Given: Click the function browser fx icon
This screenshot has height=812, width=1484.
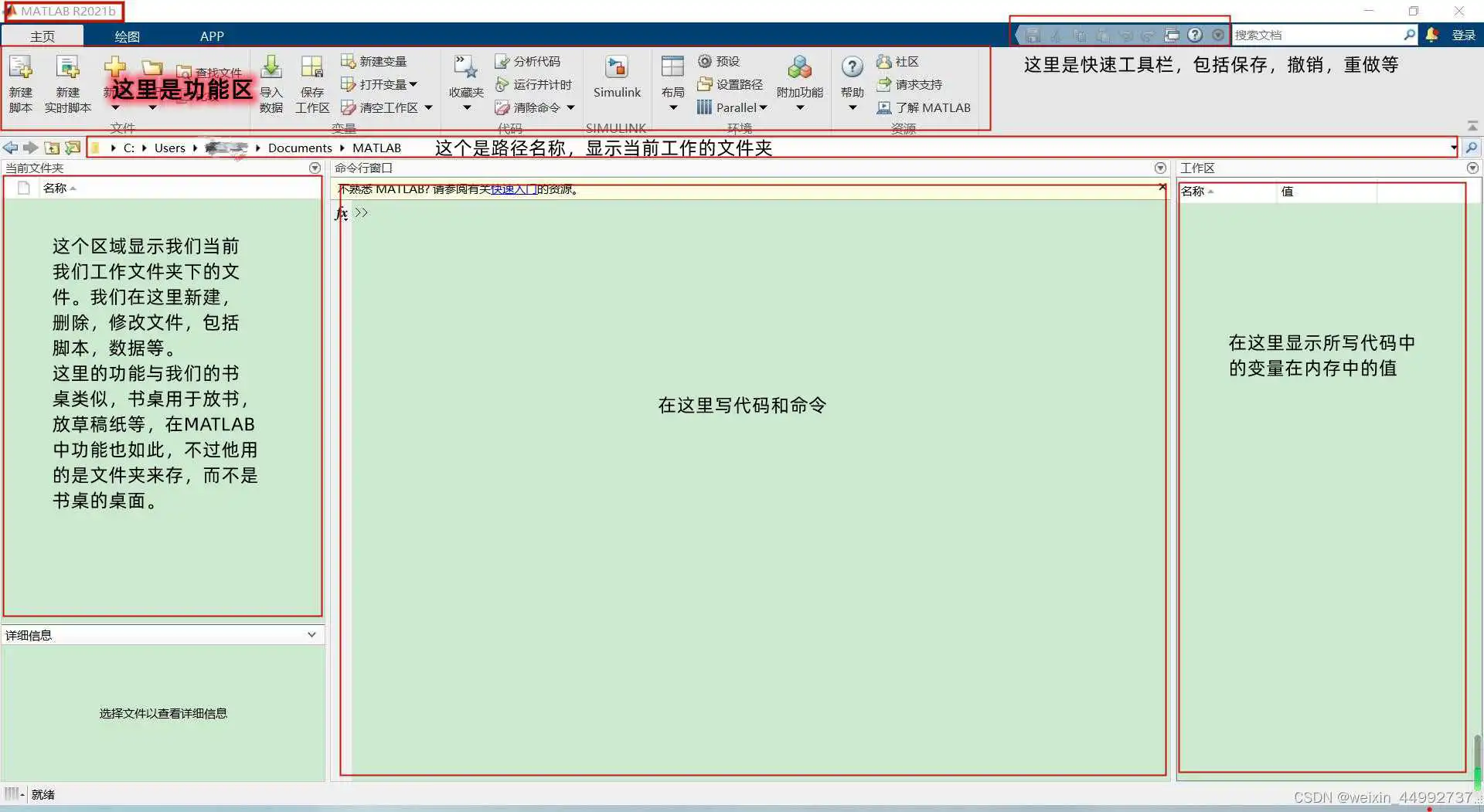Looking at the screenshot, I should coord(341,212).
